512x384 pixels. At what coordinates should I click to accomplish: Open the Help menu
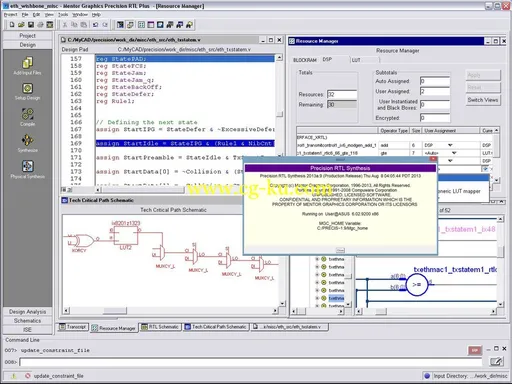96,15
